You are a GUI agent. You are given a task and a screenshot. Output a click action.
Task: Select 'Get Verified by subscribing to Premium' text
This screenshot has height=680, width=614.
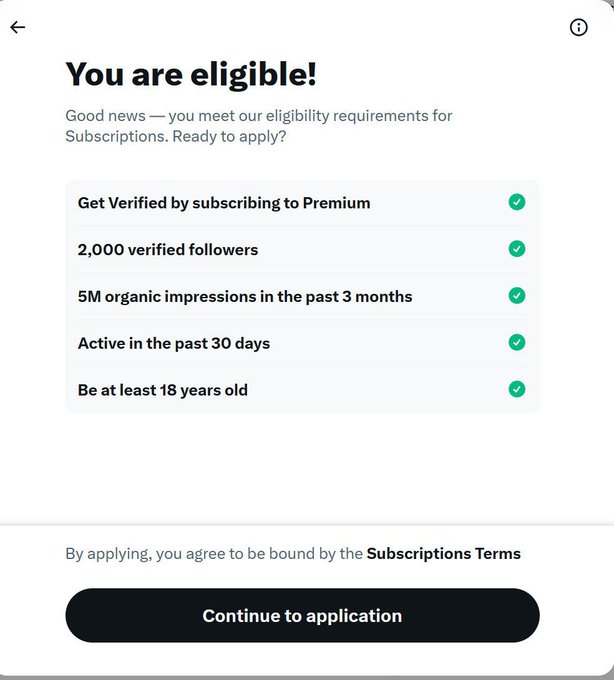[224, 203]
